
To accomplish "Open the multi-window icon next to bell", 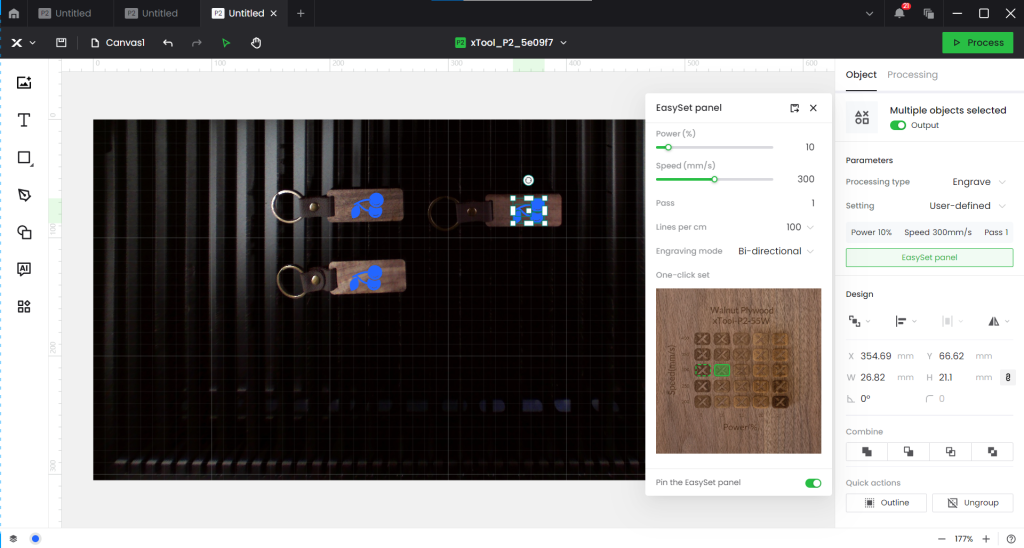I will point(929,13).
